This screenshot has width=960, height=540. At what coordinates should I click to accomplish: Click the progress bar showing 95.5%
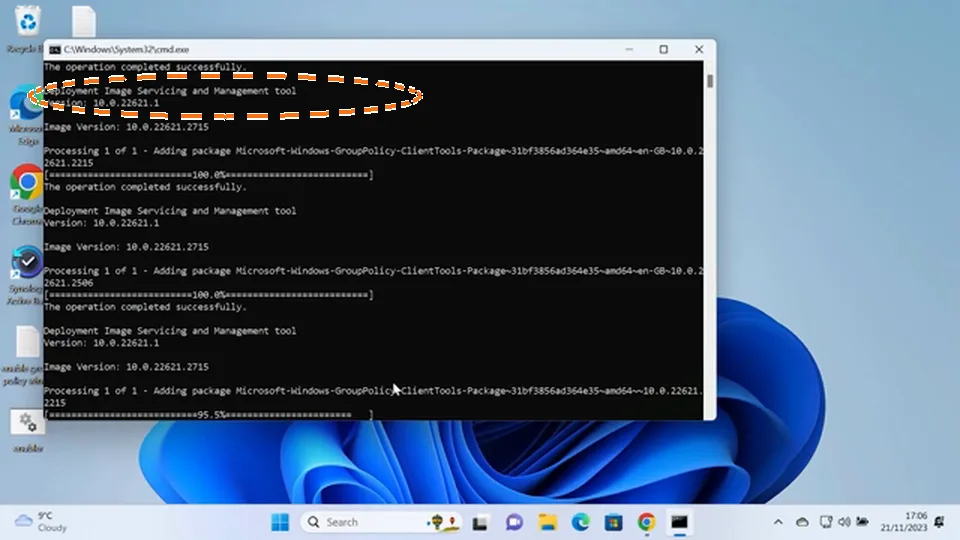pyautogui.click(x=209, y=415)
